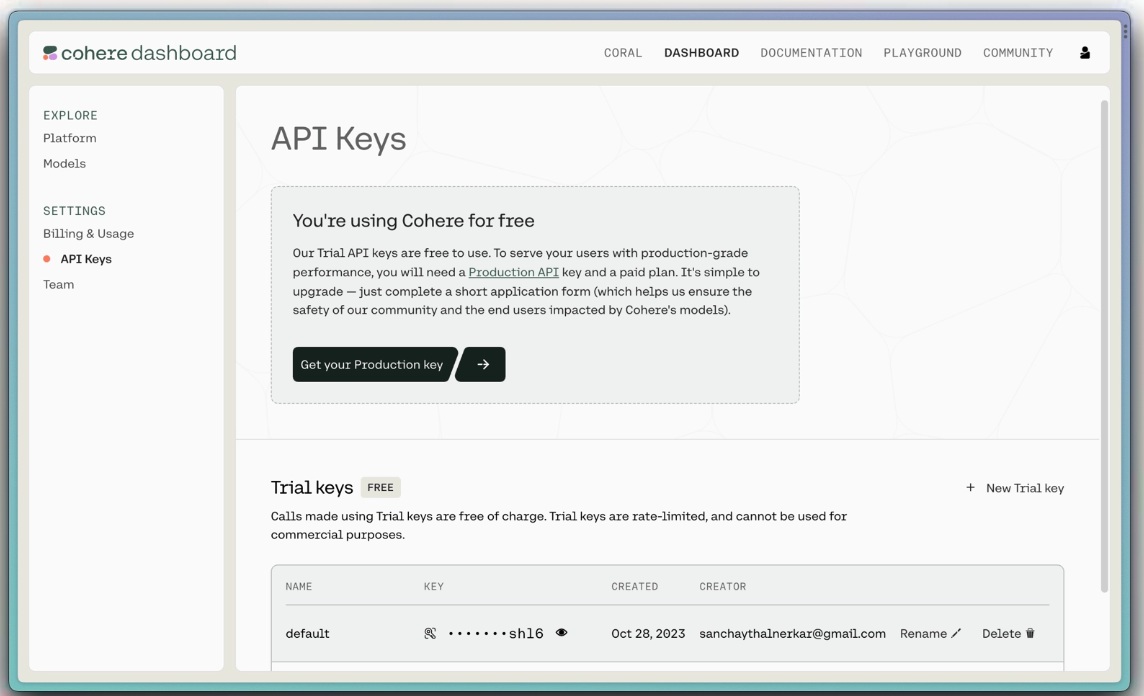Click the cohere dashboard title text
The height and width of the screenshot is (696, 1144).
[149, 53]
